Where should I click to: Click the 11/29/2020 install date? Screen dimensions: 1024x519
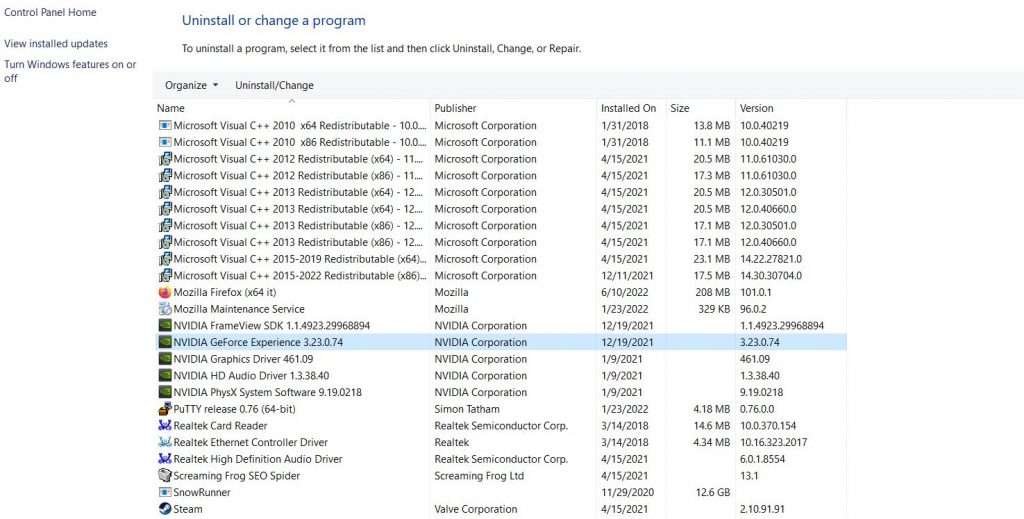(628, 492)
